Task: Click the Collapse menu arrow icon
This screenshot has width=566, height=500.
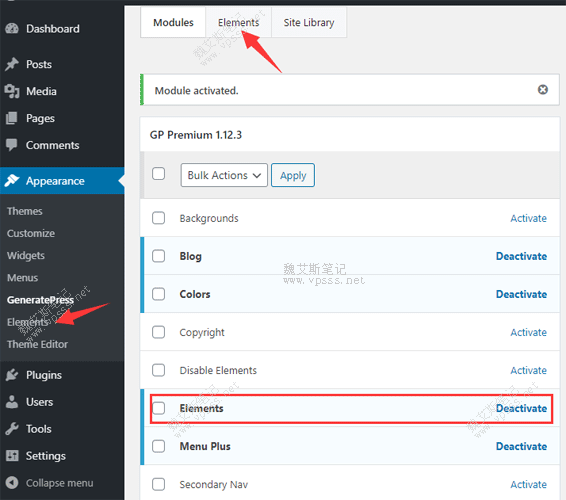Action: click(x=12, y=483)
